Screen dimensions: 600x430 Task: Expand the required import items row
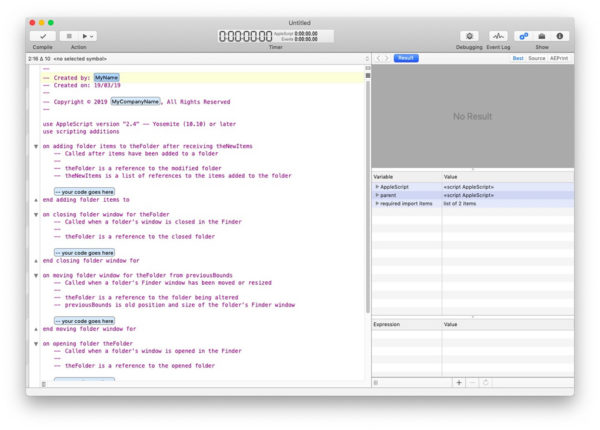pos(377,204)
